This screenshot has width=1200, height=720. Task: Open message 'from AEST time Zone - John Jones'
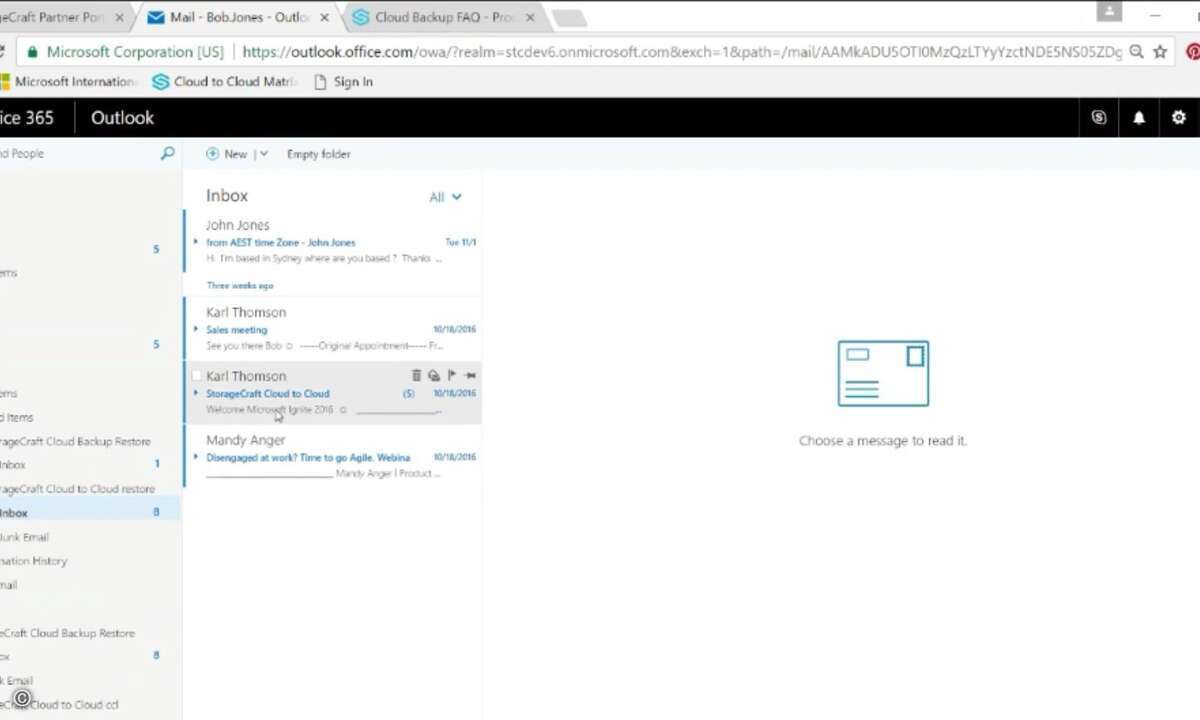[x=332, y=240]
